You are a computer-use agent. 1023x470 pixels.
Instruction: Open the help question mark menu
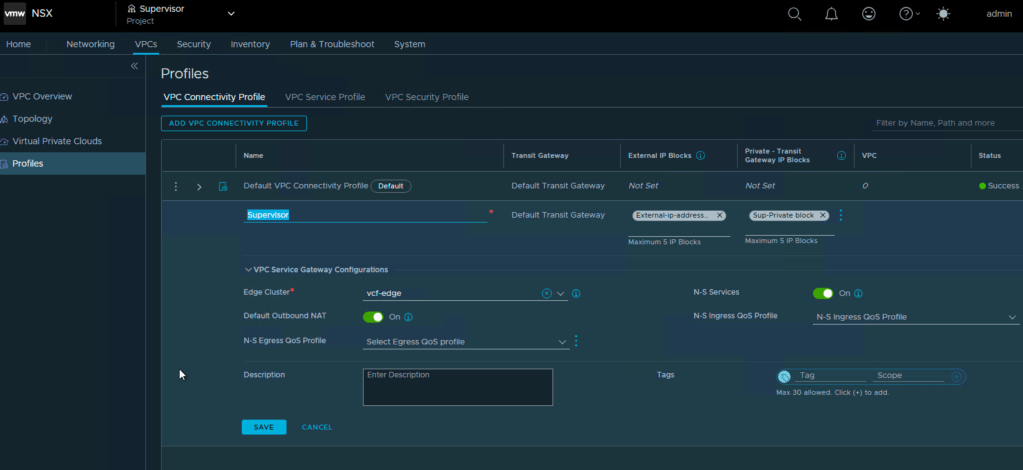tap(908, 14)
